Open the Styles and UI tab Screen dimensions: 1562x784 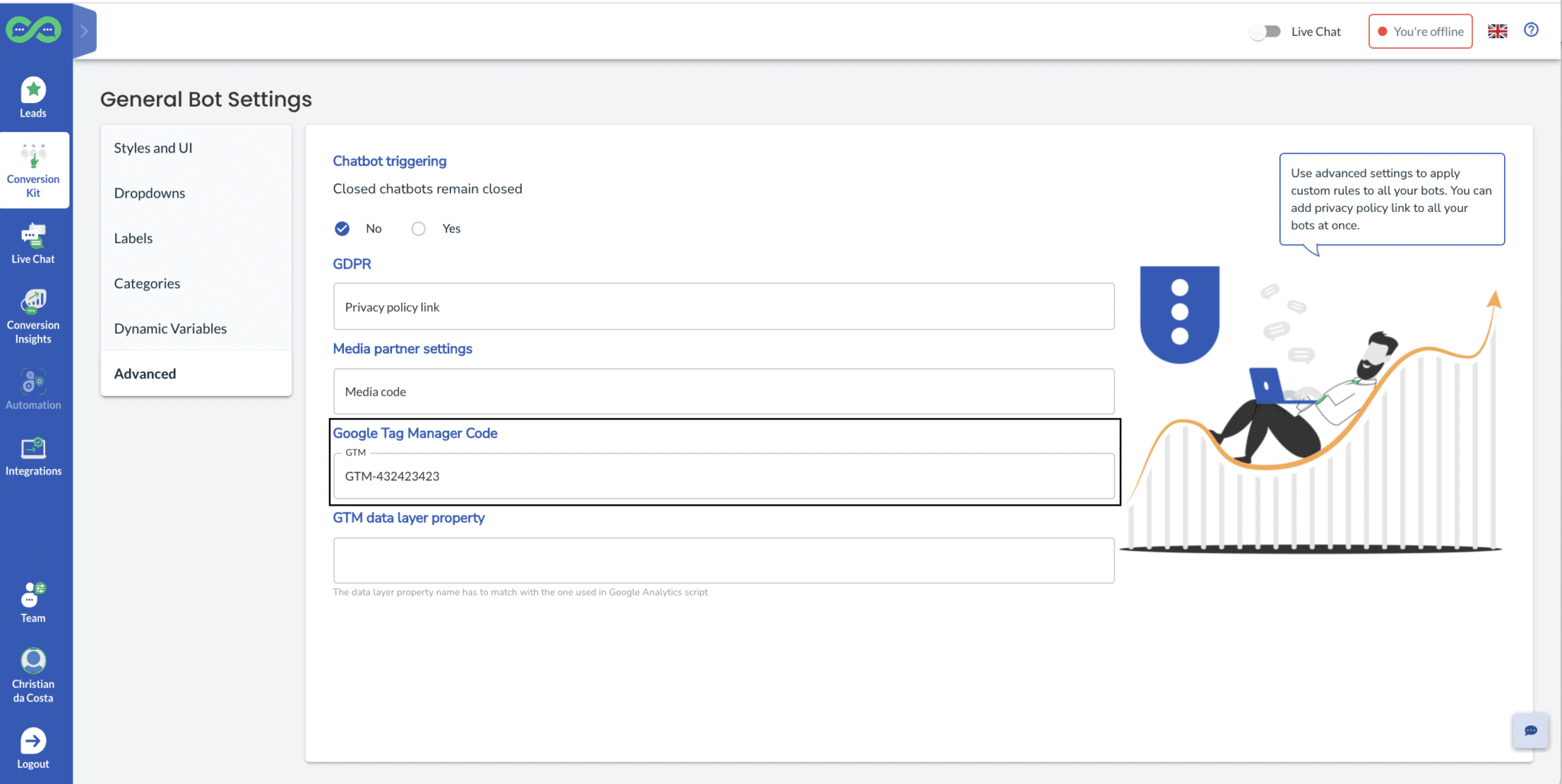tap(153, 148)
